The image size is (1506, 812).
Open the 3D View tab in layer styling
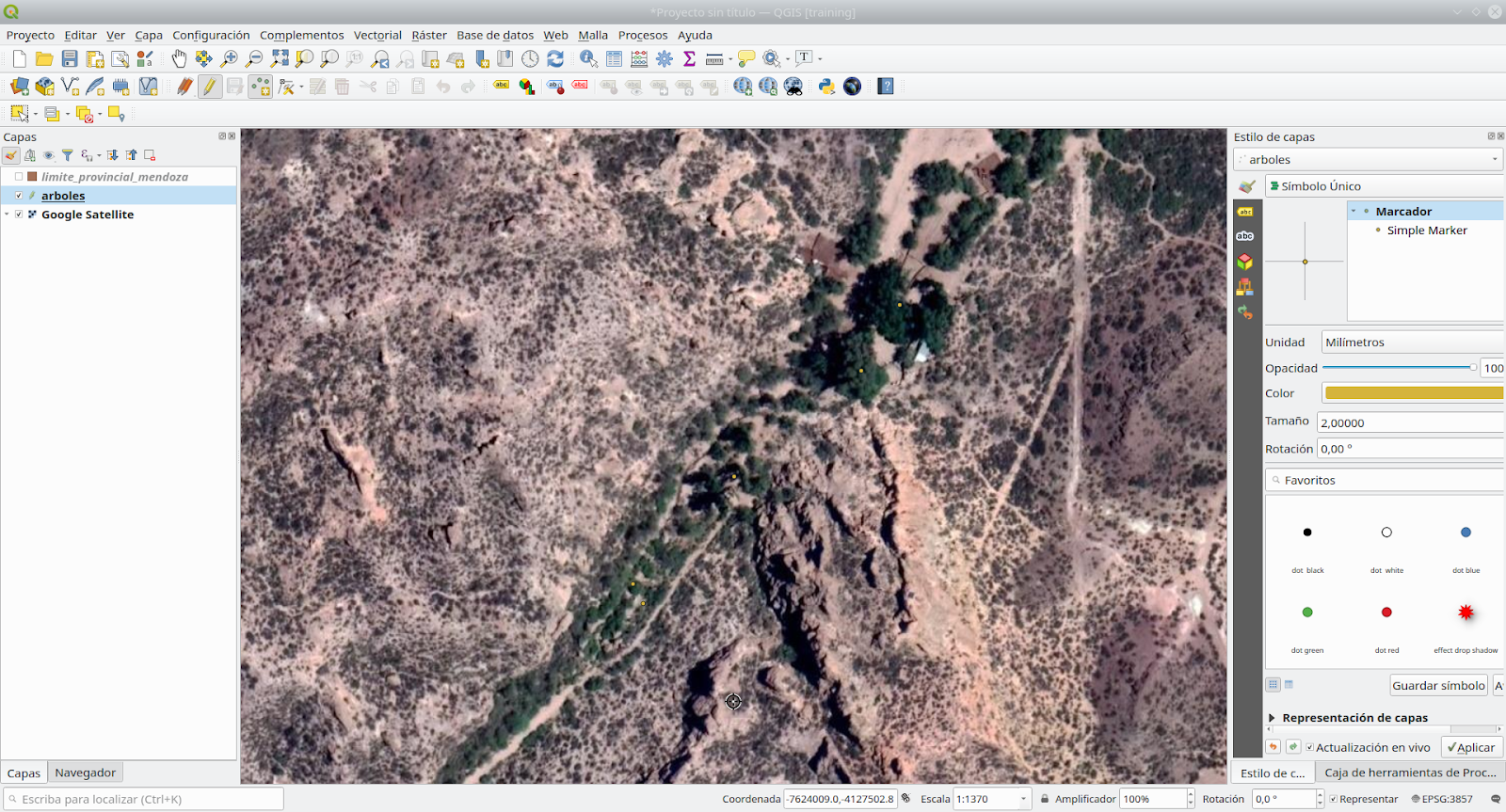coord(1245,262)
